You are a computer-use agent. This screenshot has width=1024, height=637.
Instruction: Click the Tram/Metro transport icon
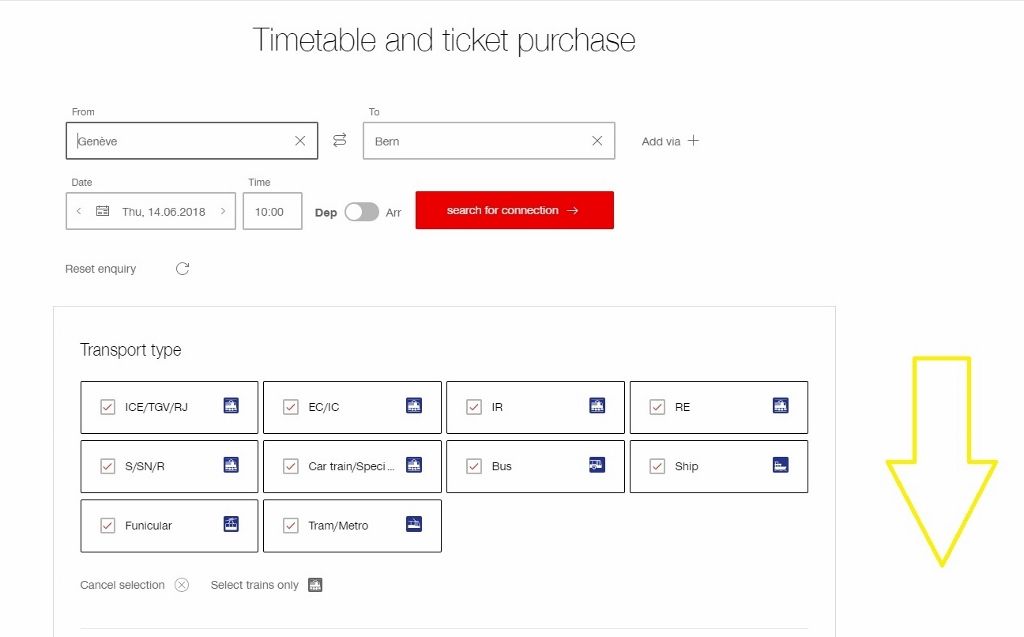[x=413, y=524]
